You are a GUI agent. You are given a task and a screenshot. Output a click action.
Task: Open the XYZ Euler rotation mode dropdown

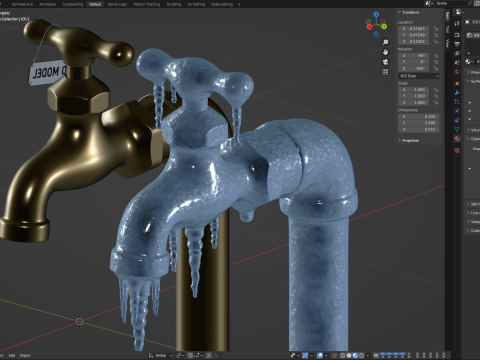tap(419, 76)
